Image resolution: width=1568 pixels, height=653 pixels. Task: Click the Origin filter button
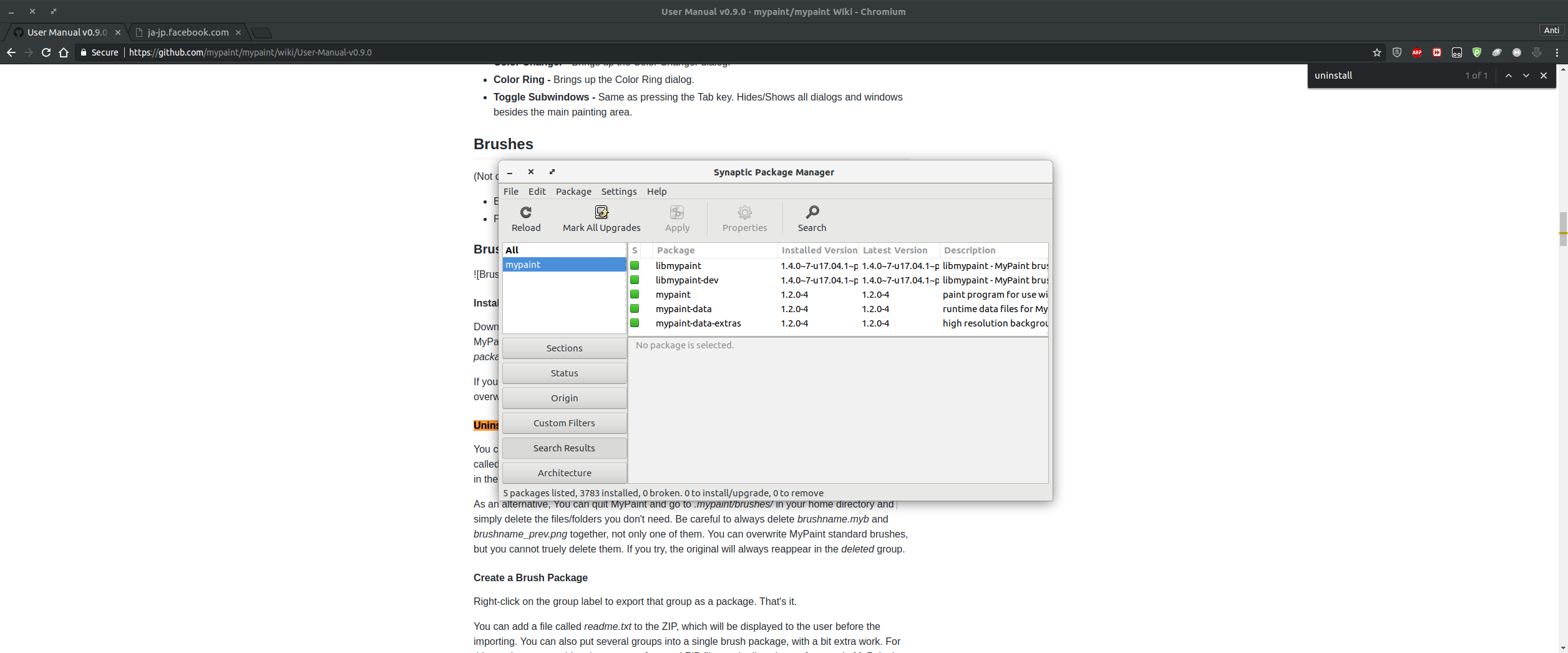565,398
